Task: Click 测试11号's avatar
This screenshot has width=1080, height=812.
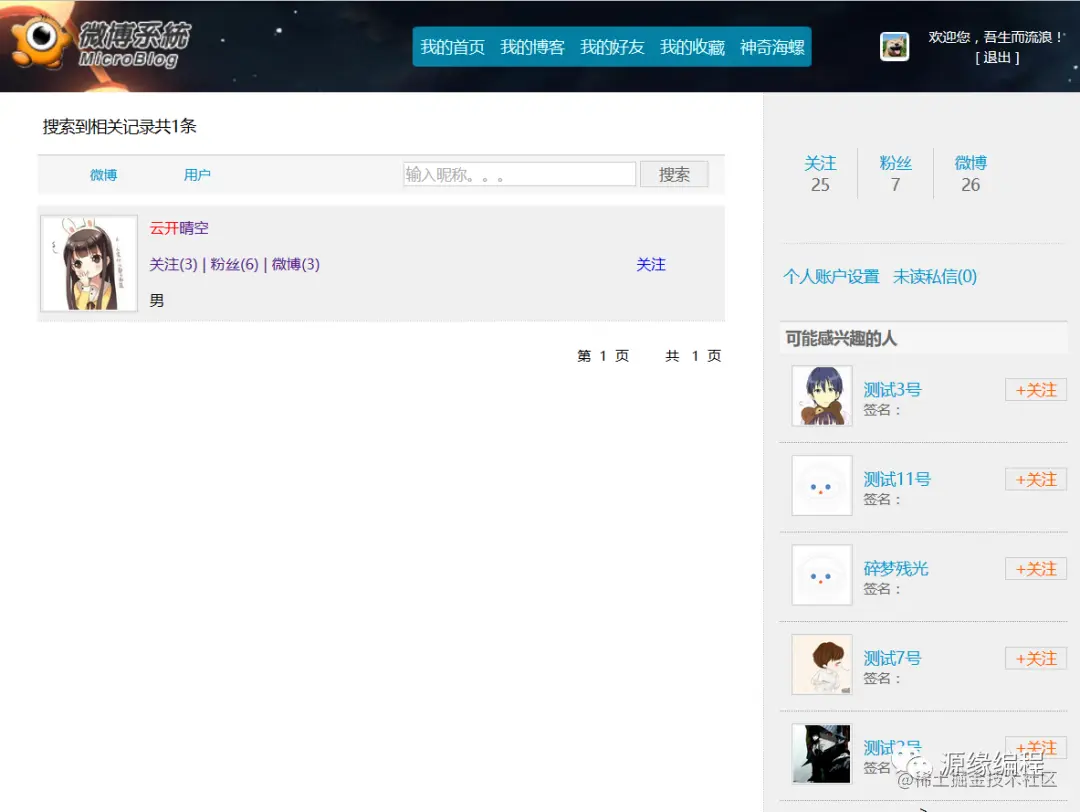Action: coord(822,486)
